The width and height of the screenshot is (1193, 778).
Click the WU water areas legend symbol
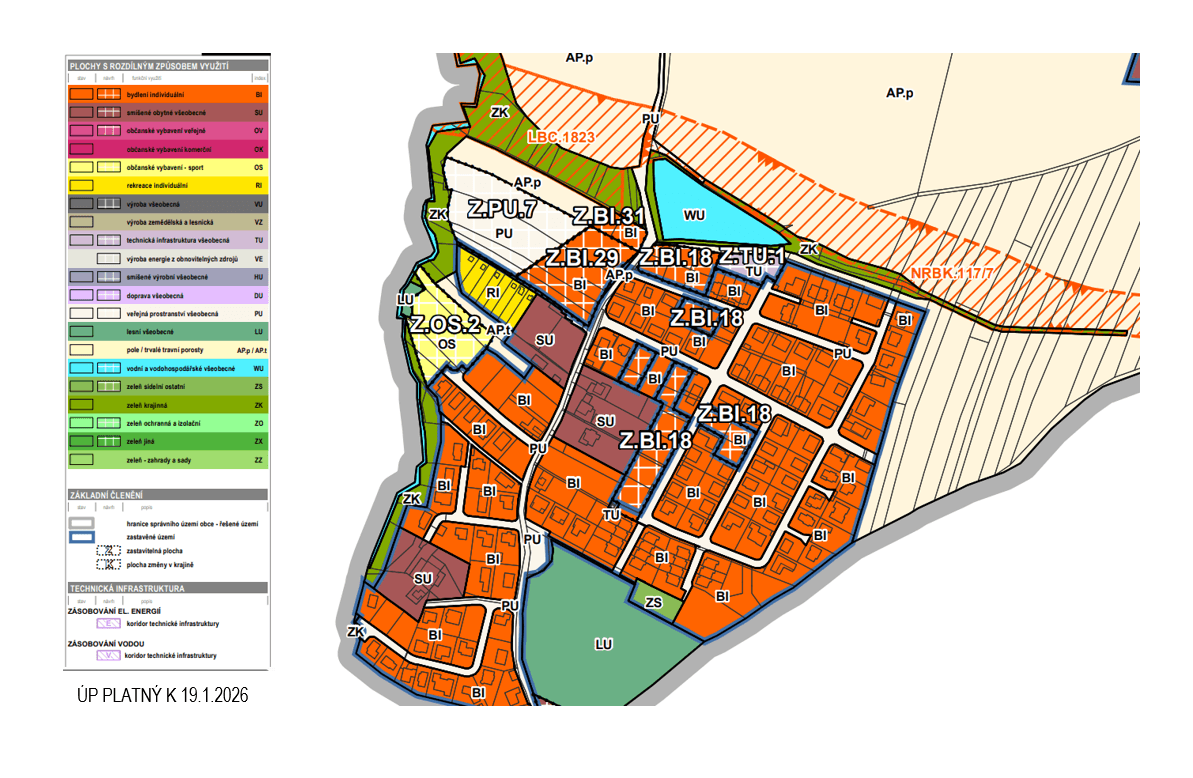pos(80,368)
